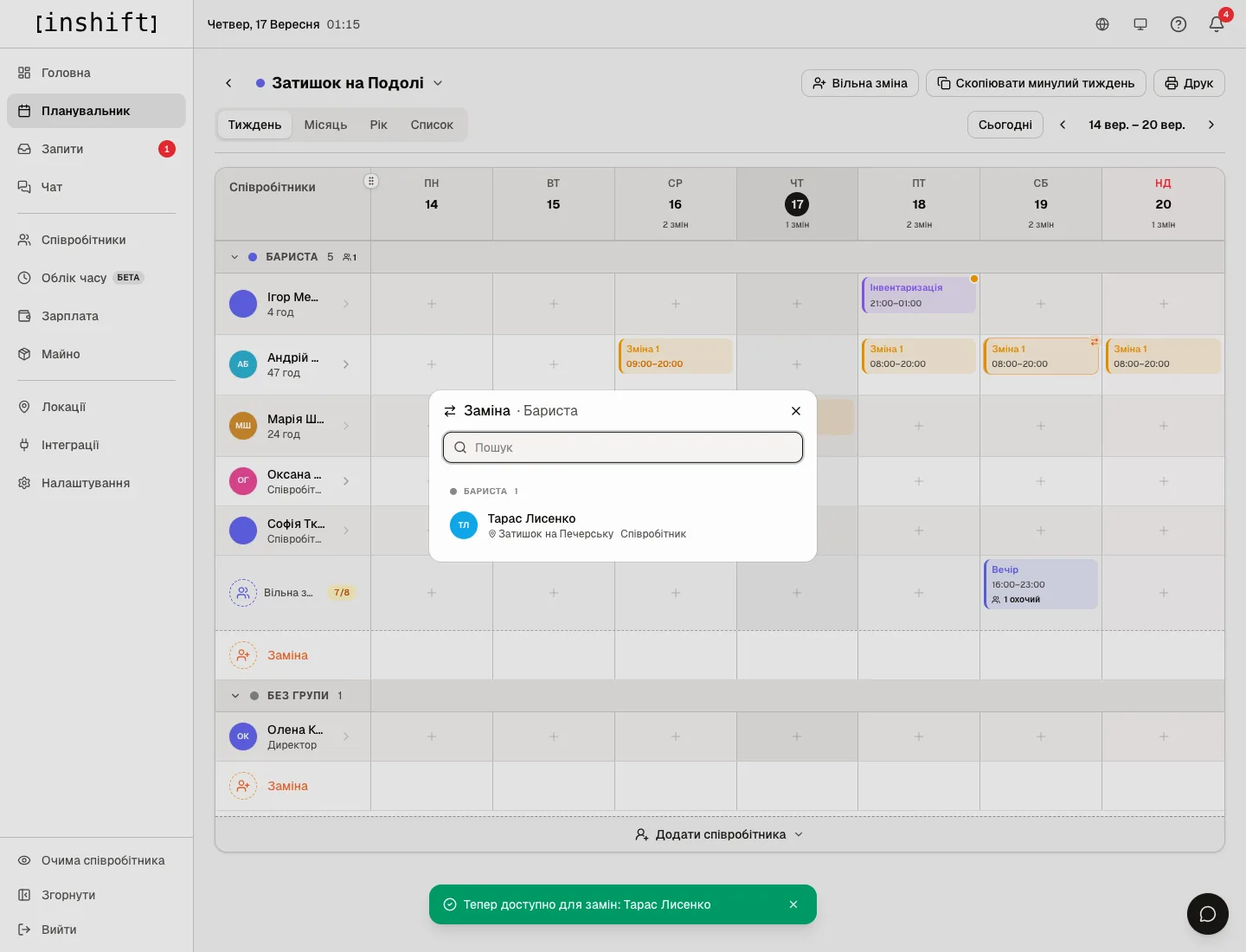Go to previous week arrow

1063,125
